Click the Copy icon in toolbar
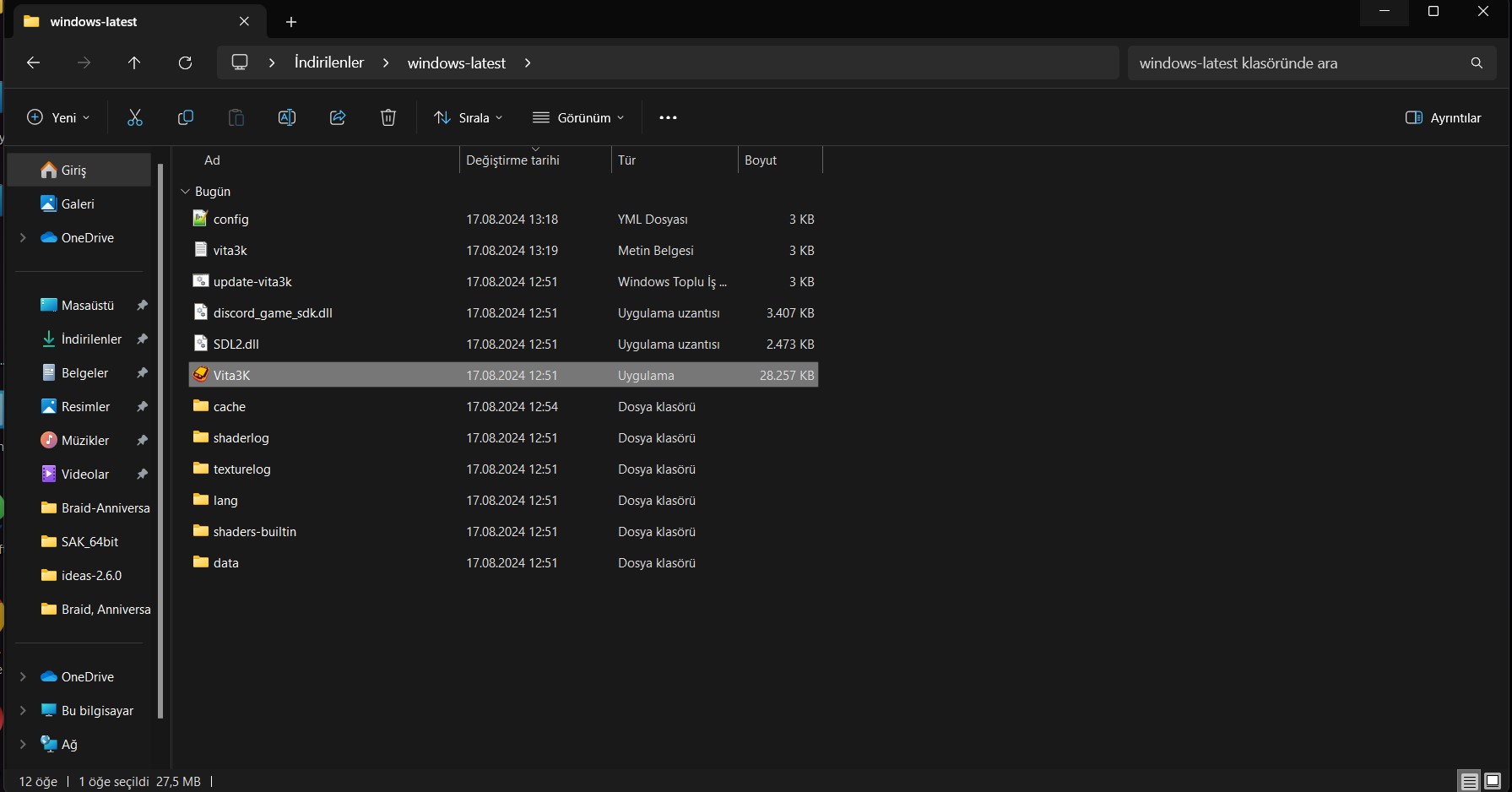This screenshot has height=792, width=1512. (186, 117)
